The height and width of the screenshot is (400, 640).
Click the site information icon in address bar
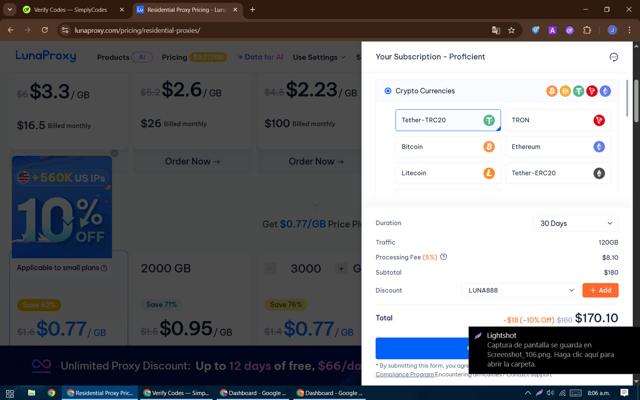point(65,30)
